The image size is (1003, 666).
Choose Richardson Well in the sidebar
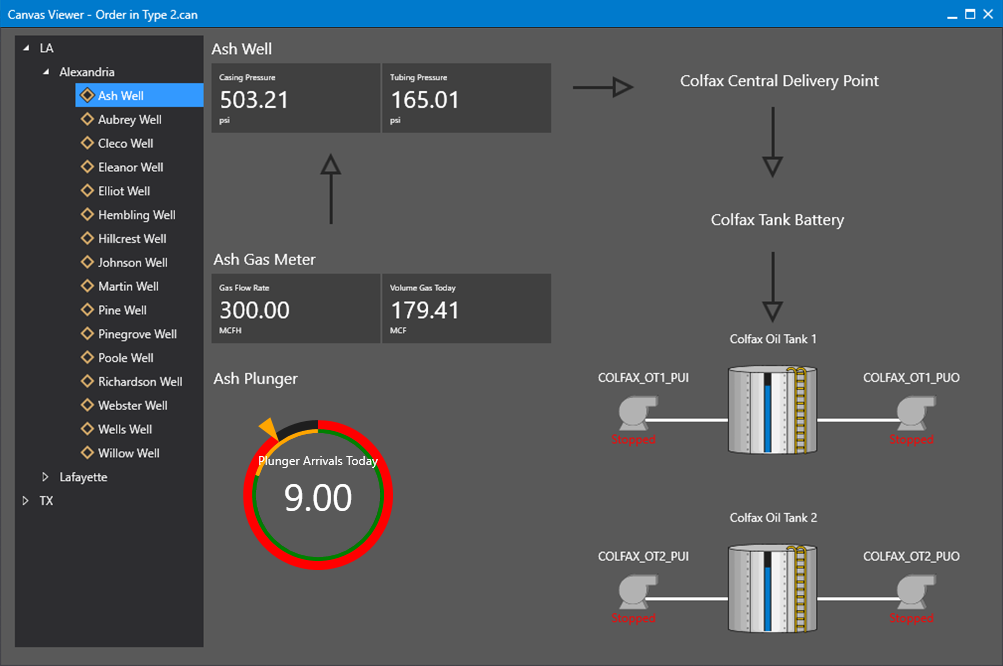pyautogui.click(x=140, y=381)
